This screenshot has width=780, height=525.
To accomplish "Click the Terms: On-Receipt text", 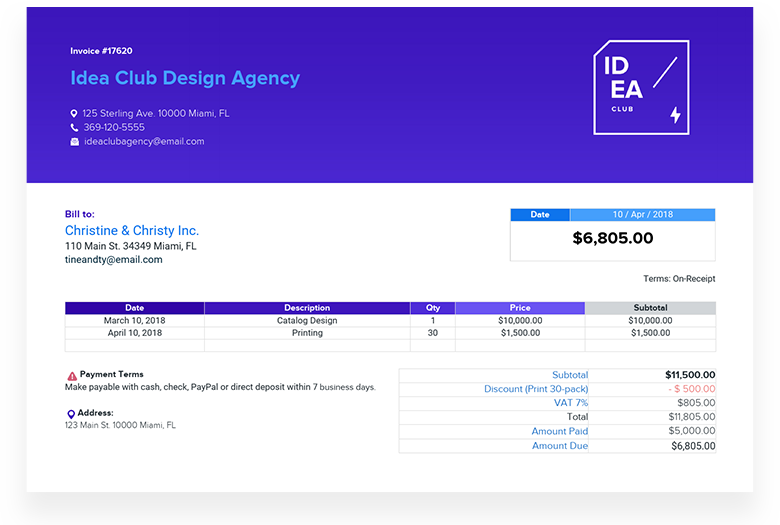I will click(x=679, y=279).
